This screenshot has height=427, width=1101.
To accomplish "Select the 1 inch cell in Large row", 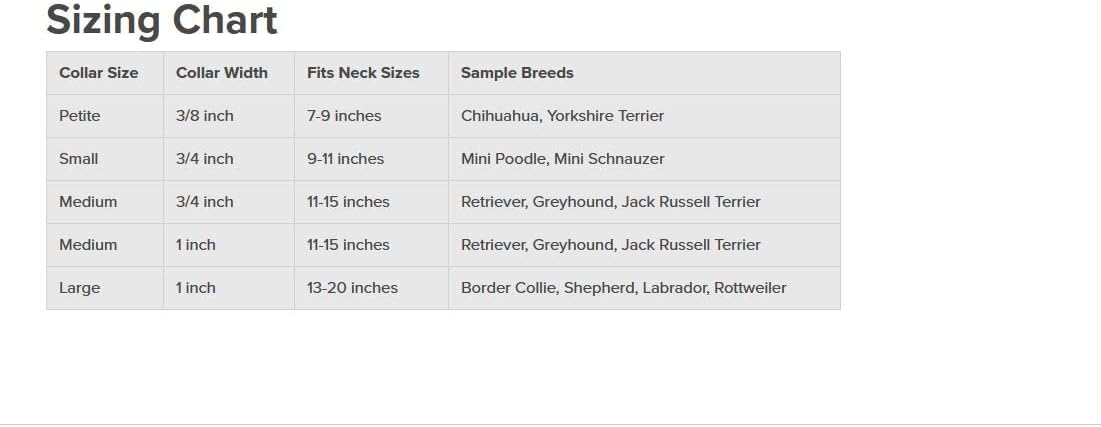I will pos(196,288).
